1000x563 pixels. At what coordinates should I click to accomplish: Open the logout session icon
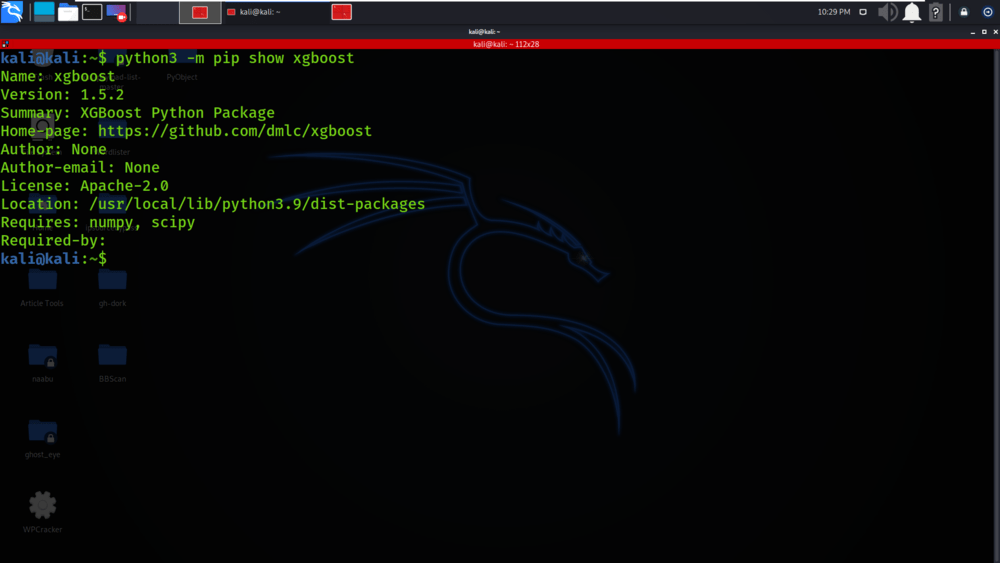click(x=988, y=12)
